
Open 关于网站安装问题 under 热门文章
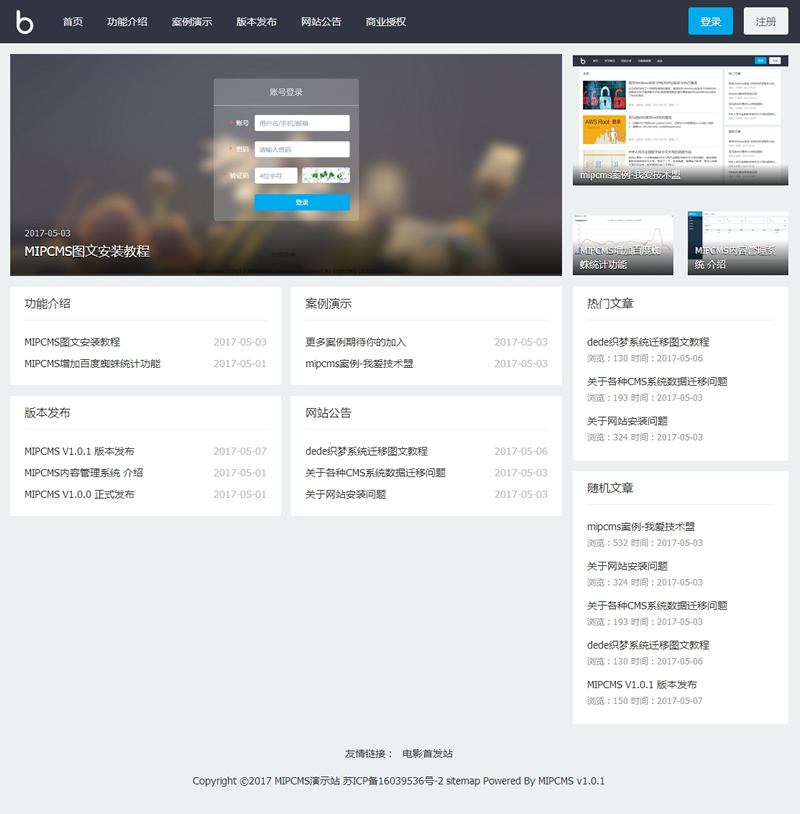coord(627,421)
